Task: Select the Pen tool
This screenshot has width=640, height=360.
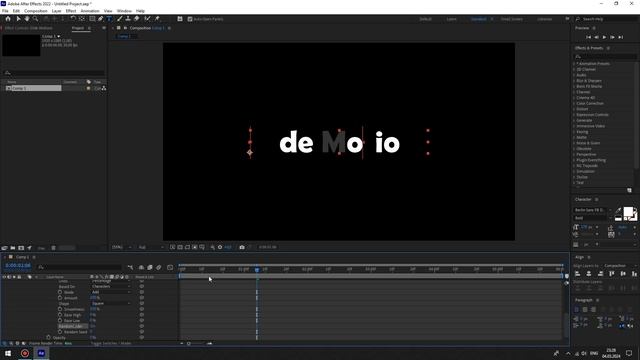Action: click(x=100, y=19)
